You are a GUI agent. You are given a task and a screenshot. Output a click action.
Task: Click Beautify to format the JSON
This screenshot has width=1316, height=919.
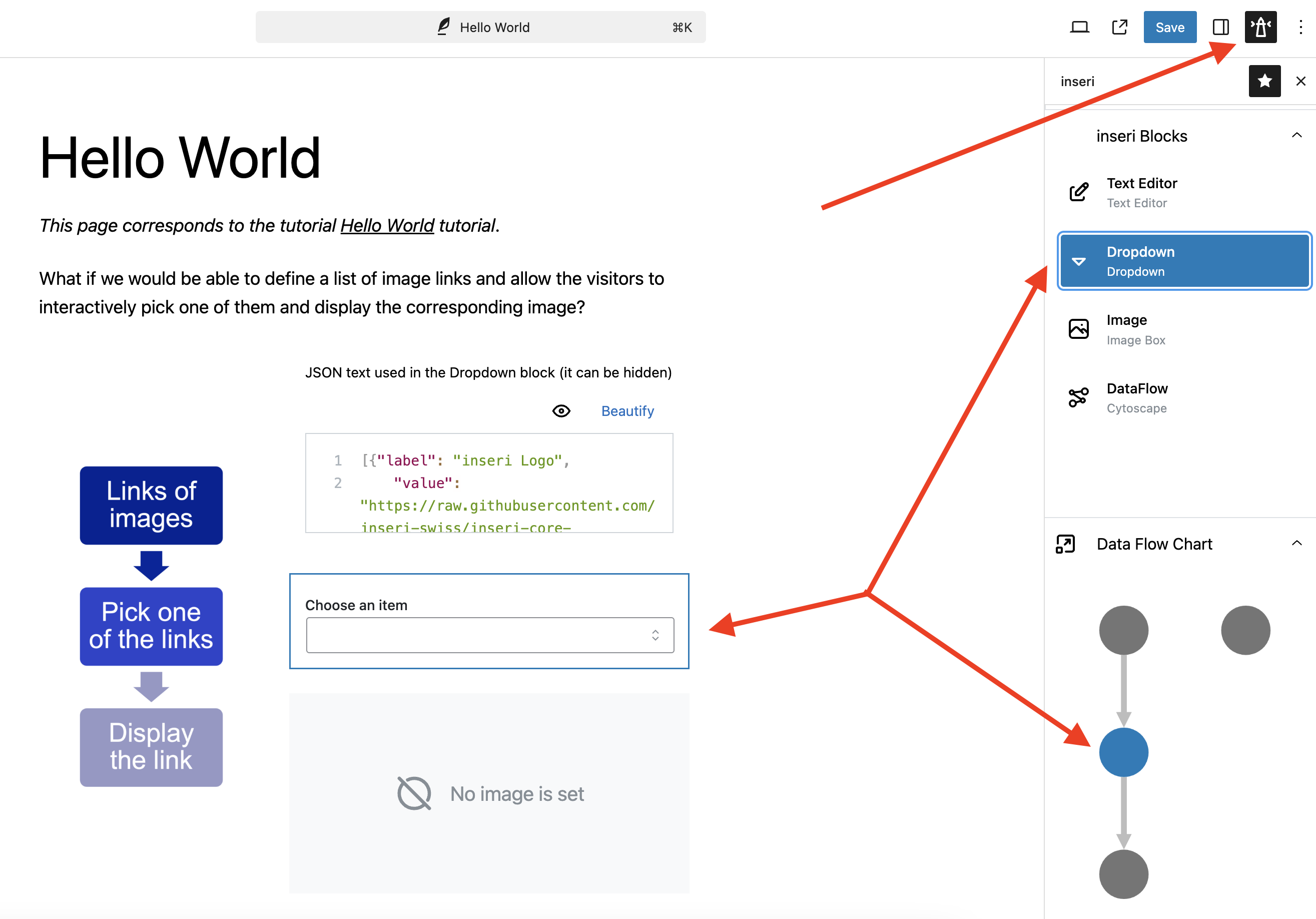coord(627,411)
